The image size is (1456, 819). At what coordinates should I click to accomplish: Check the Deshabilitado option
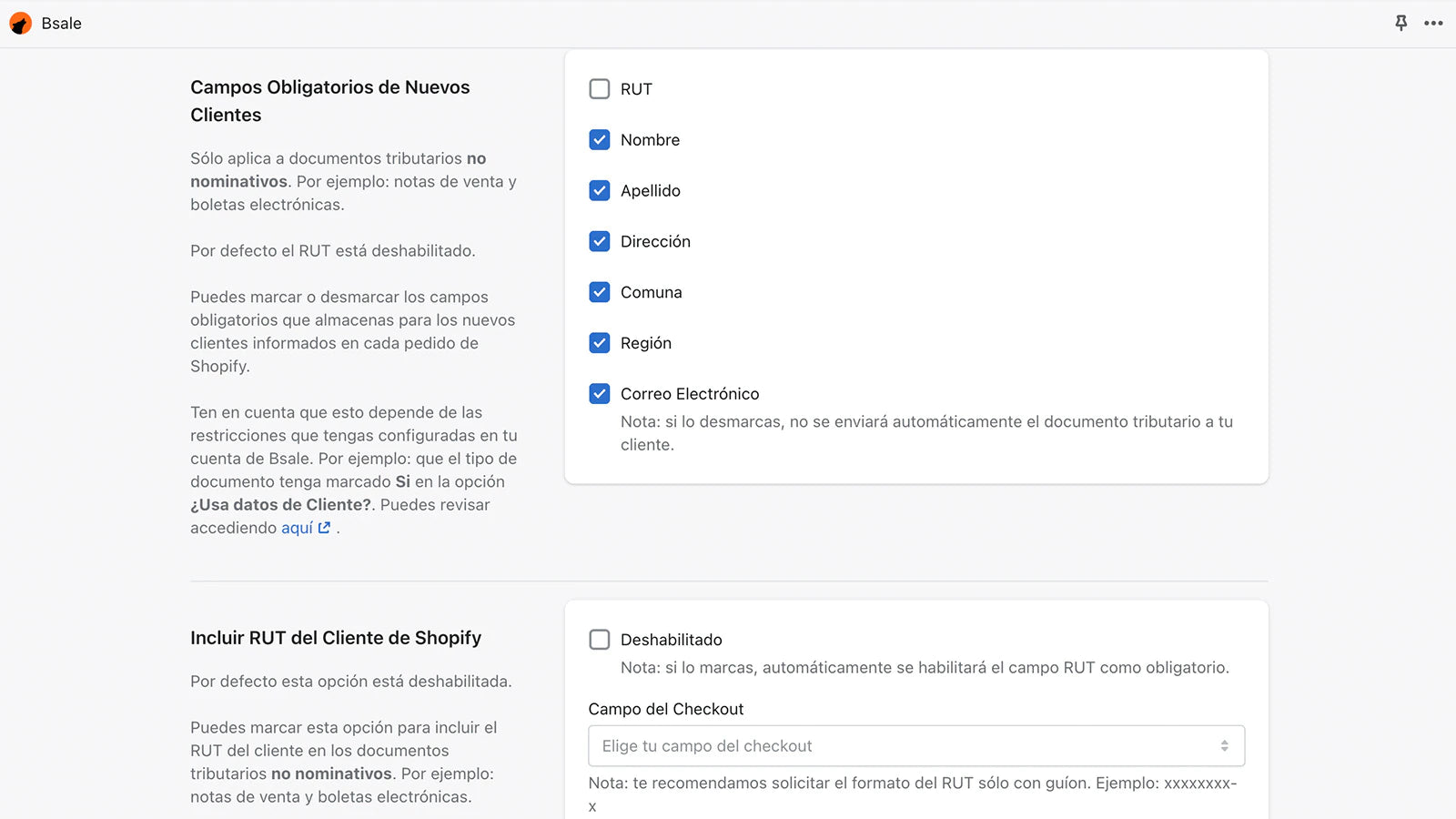[600, 640]
